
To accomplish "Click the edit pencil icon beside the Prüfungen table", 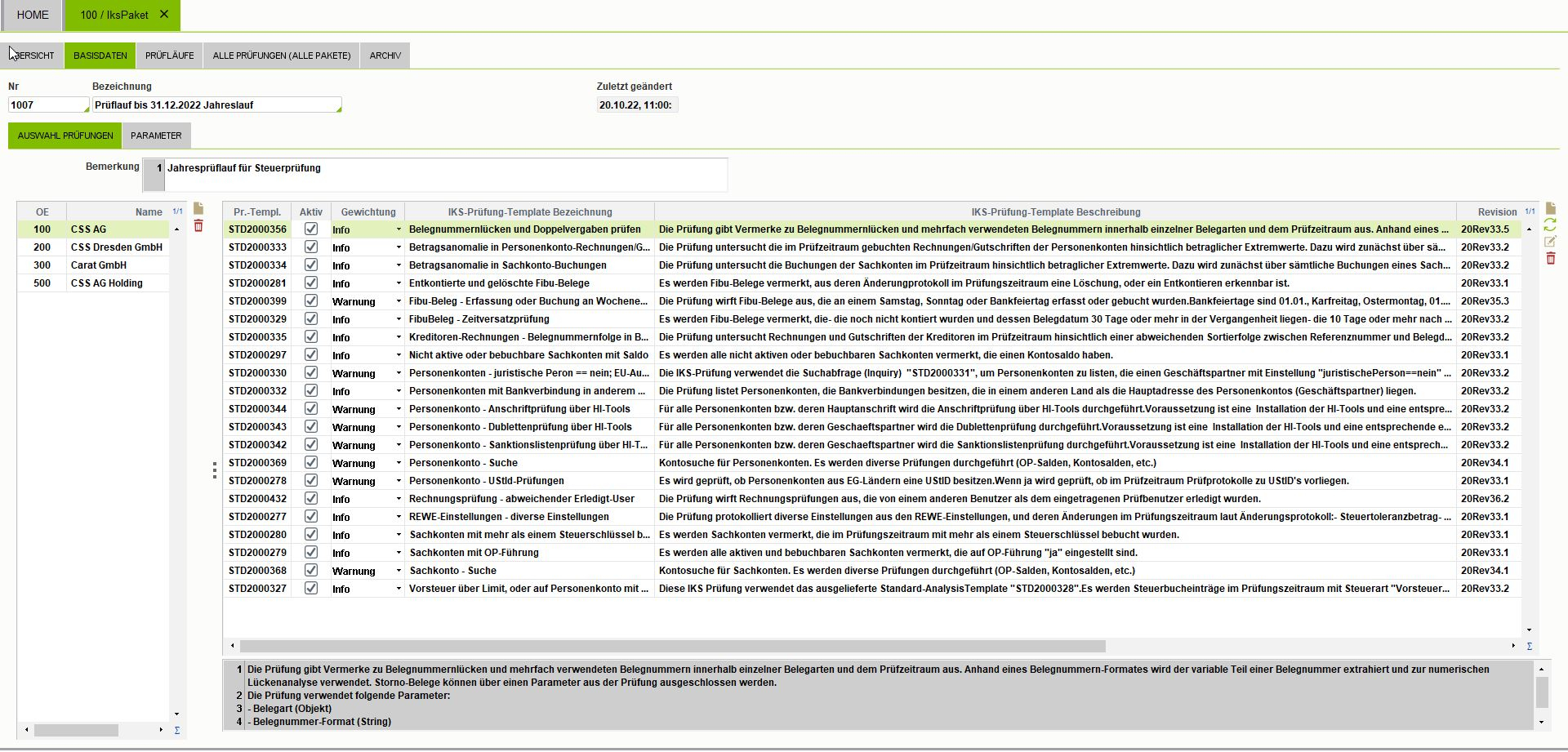I will click(x=1551, y=242).
